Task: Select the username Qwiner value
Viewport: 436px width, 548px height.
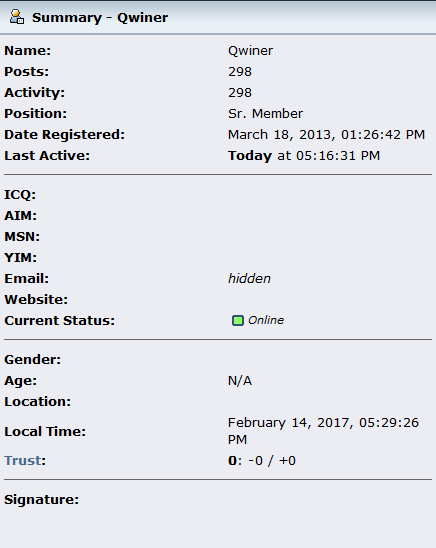Action: tap(250, 51)
